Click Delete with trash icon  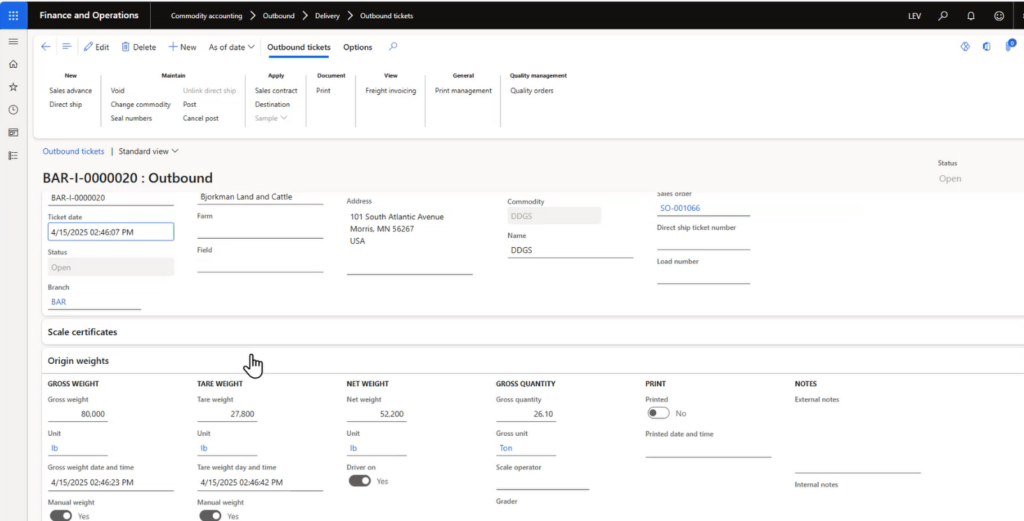click(x=138, y=47)
